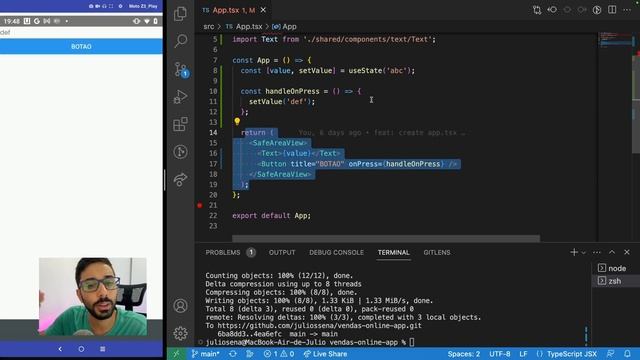Change end of line sequence LF
This screenshot has width=640, height=360.
coord(523,354)
